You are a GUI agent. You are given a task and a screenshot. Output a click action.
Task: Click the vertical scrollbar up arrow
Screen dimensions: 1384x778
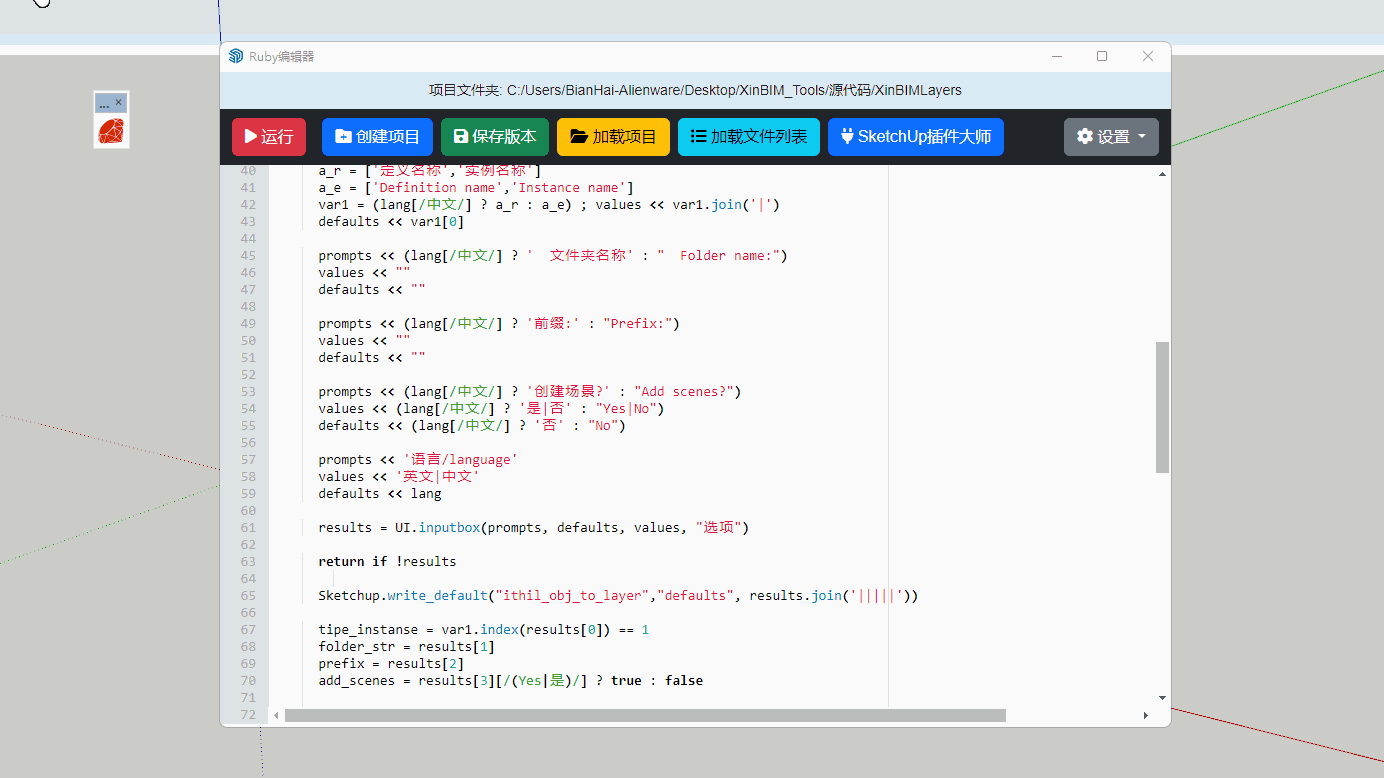(1162, 174)
